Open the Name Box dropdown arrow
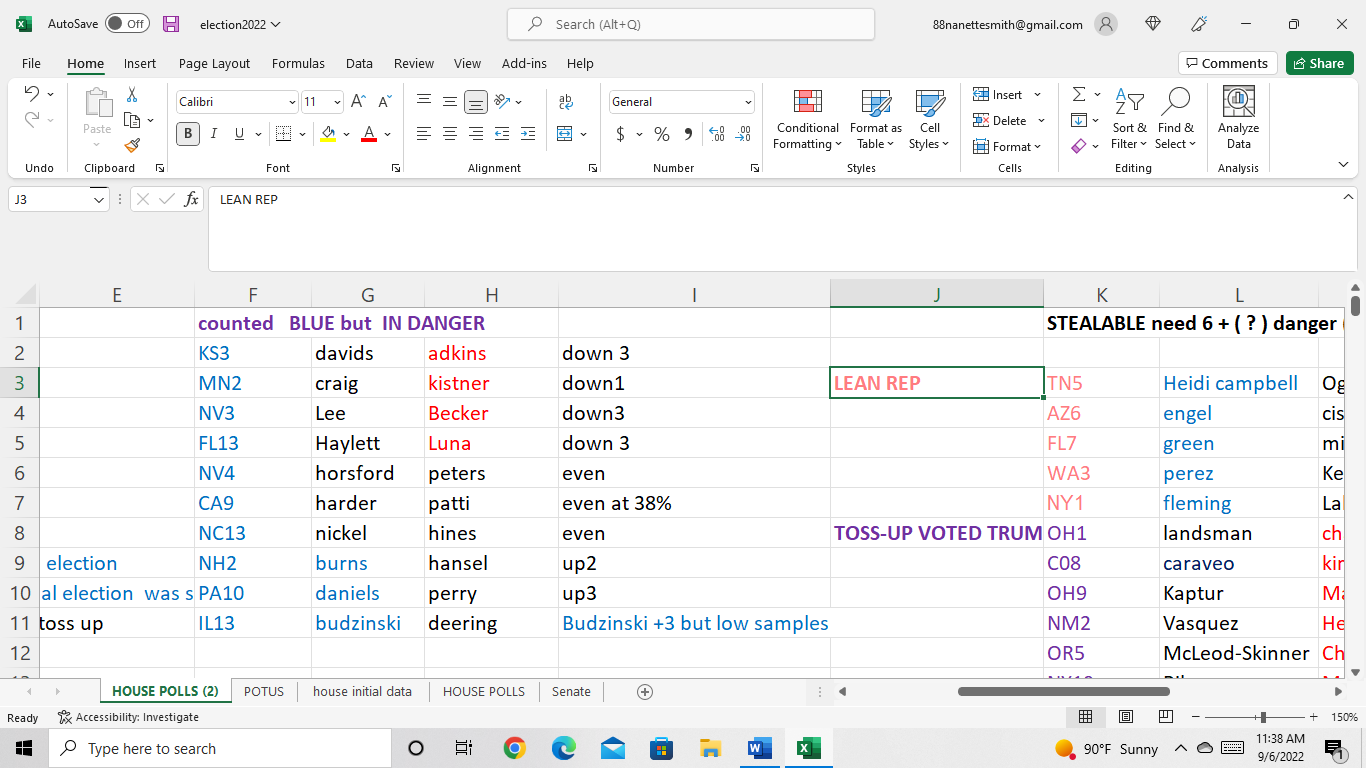Screen dimensions: 1366x768 [x=98, y=199]
